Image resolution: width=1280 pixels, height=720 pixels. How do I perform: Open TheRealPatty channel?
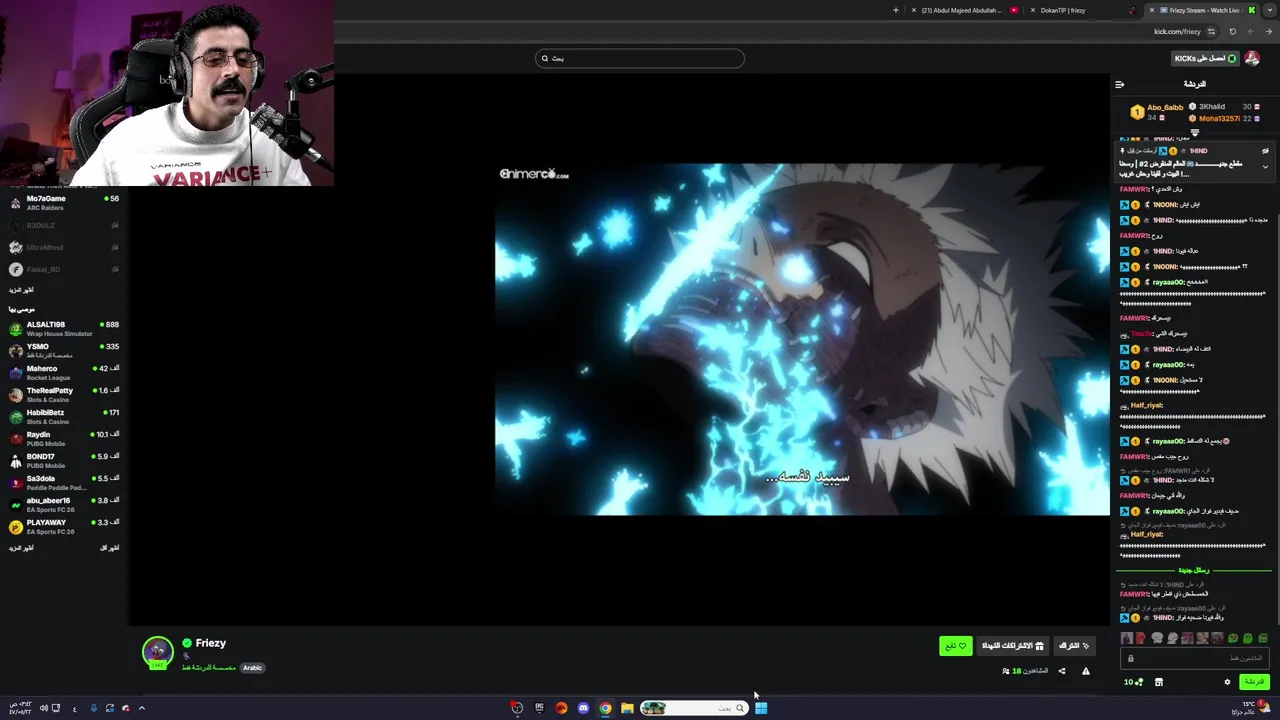[64, 394]
